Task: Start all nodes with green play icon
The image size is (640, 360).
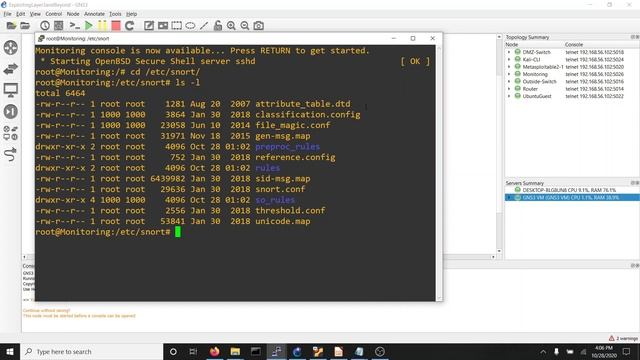Action: click(x=89, y=26)
